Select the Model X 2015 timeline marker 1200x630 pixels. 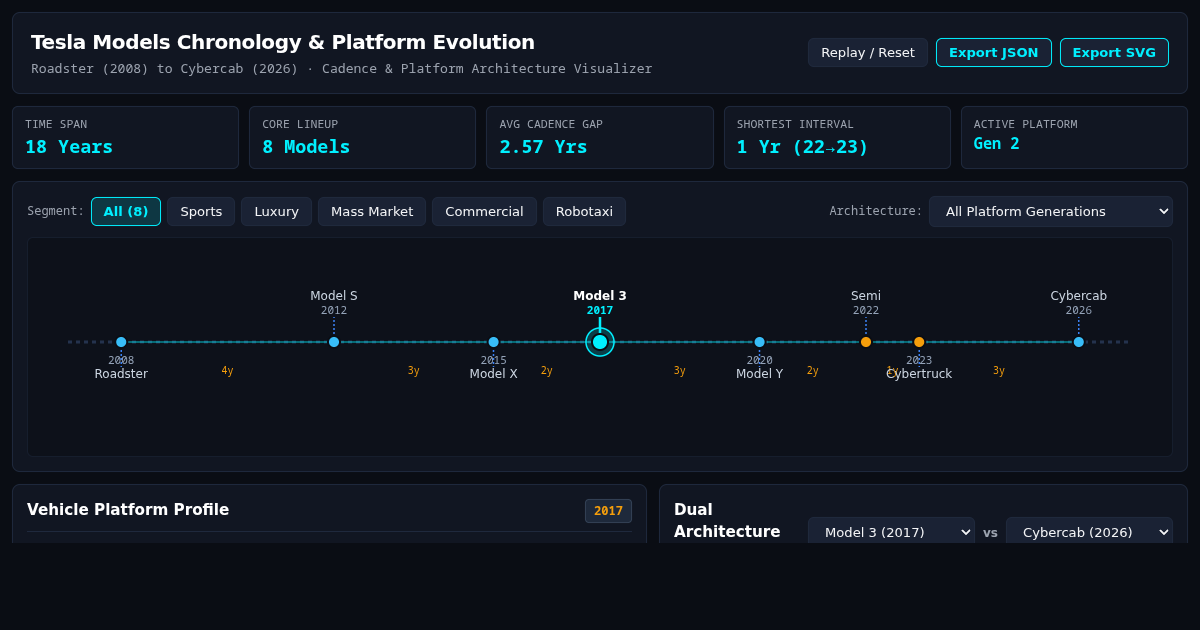click(x=494, y=342)
